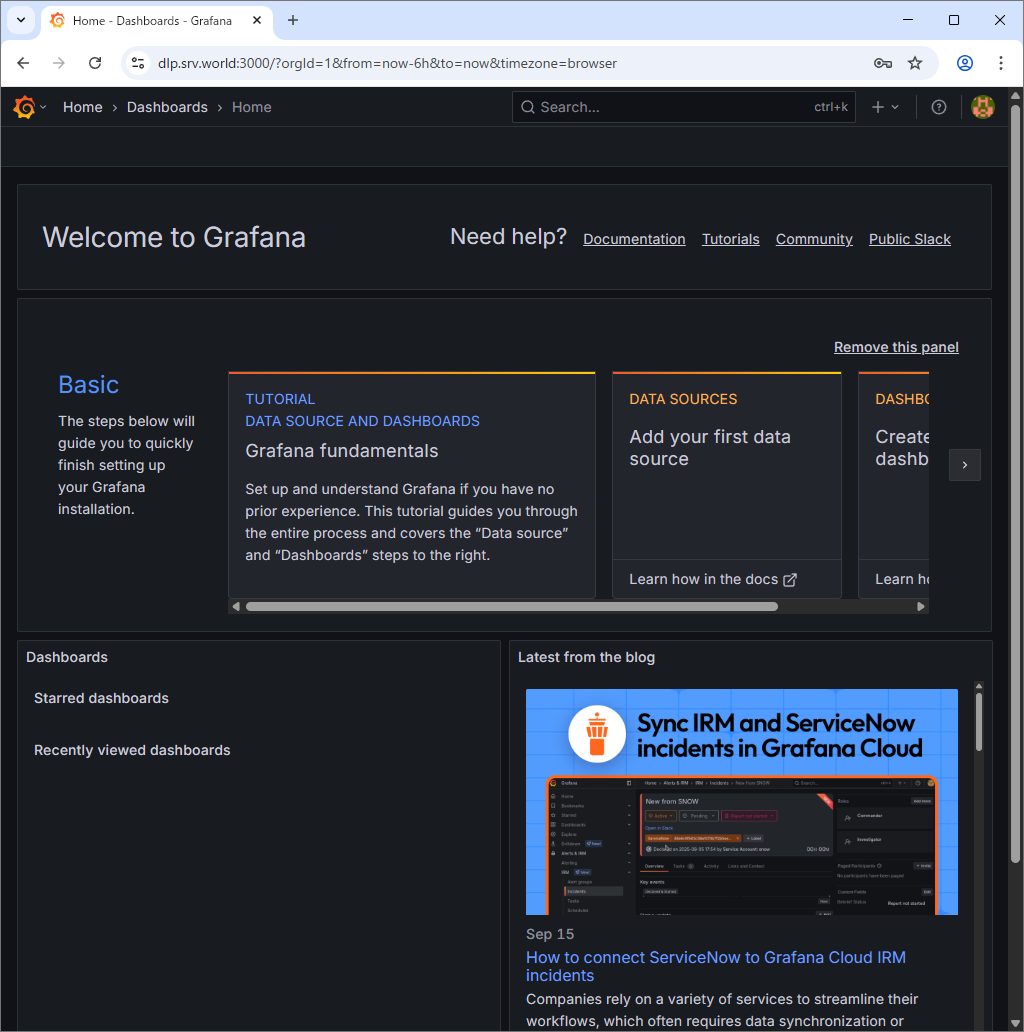Visit the Community link
The image size is (1024, 1032).
pyautogui.click(x=814, y=239)
